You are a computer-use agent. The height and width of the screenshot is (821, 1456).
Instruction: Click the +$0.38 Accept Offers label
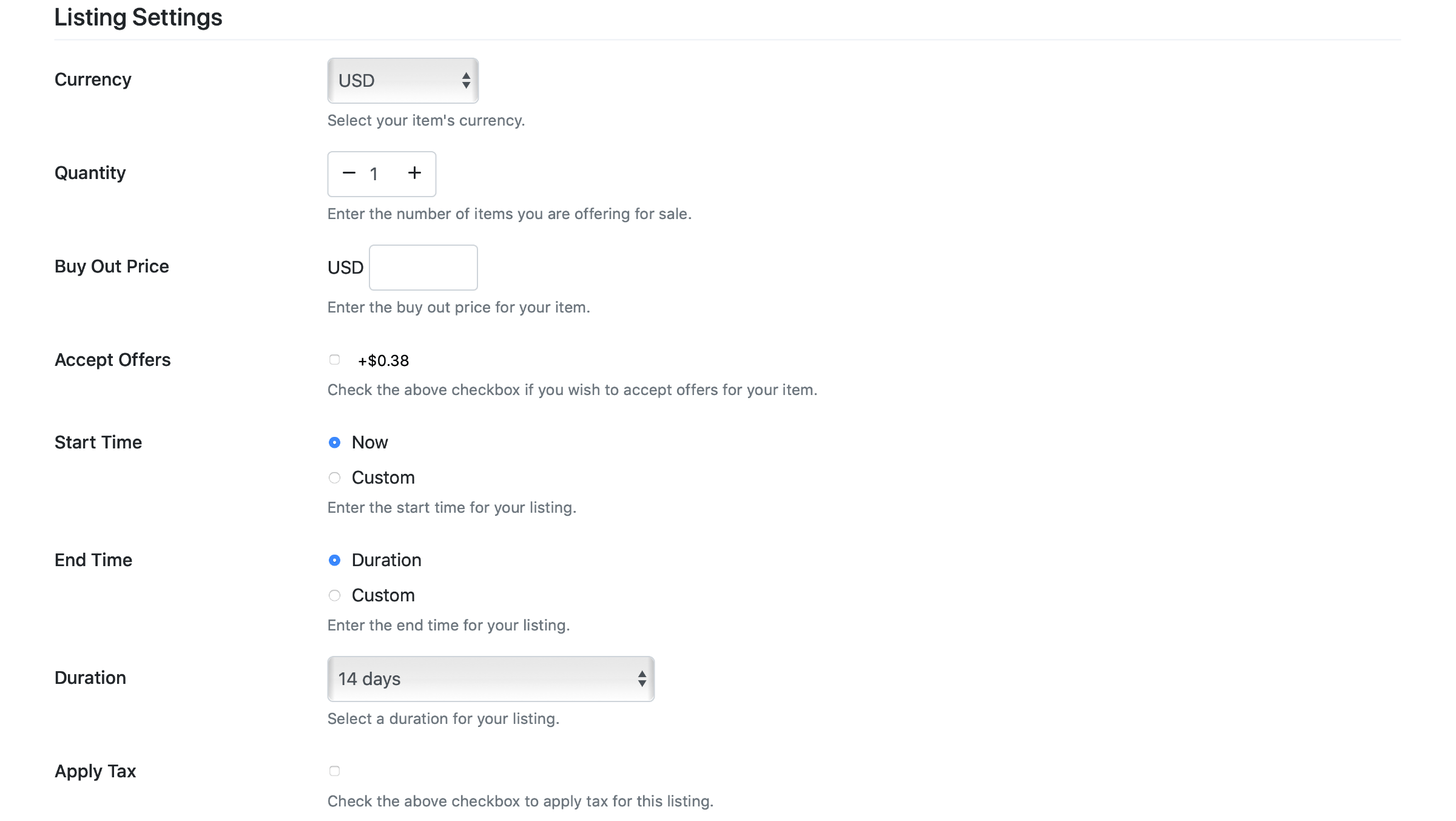(x=383, y=361)
